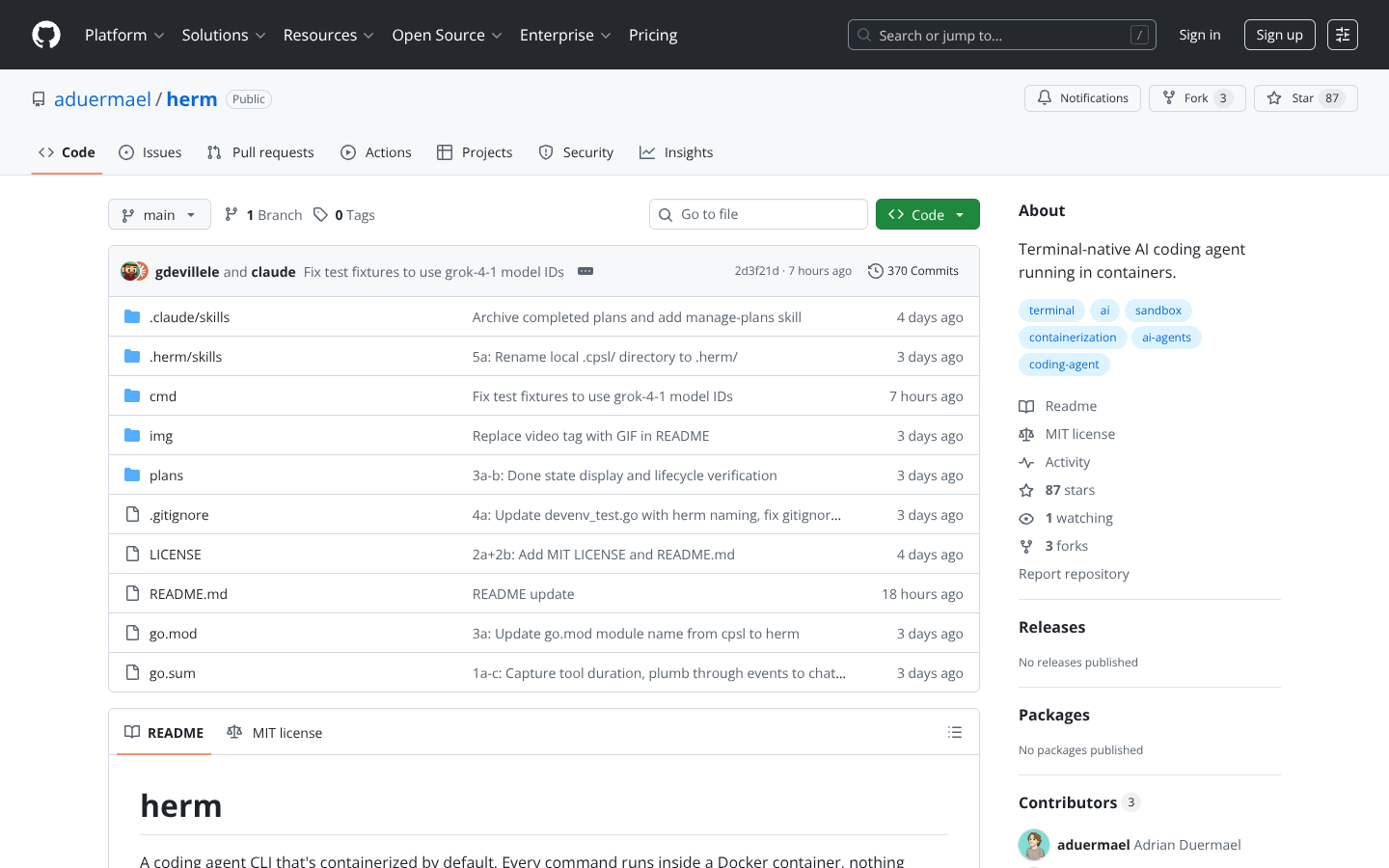Click the GitHub logo icon
Image resolution: width=1389 pixels, height=868 pixels.
click(x=46, y=35)
